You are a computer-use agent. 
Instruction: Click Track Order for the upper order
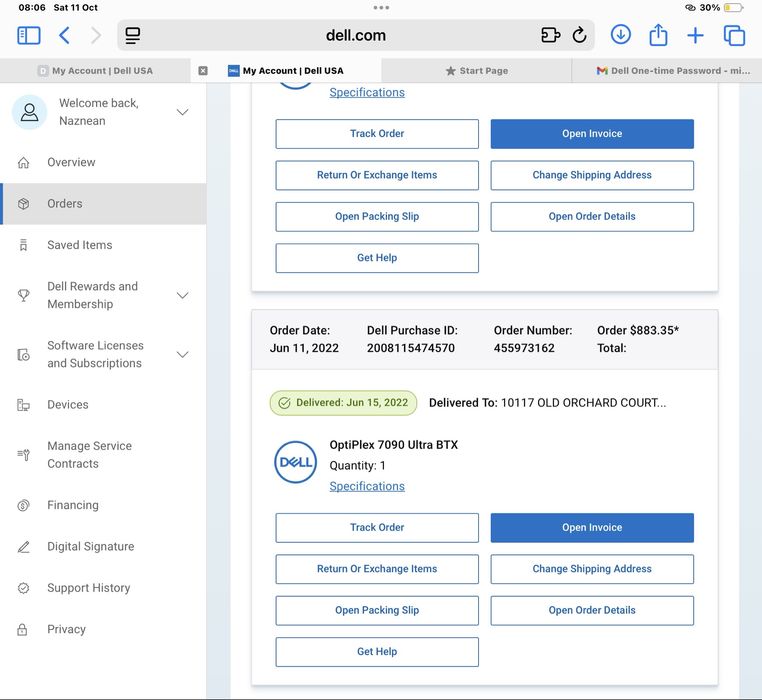click(x=377, y=134)
